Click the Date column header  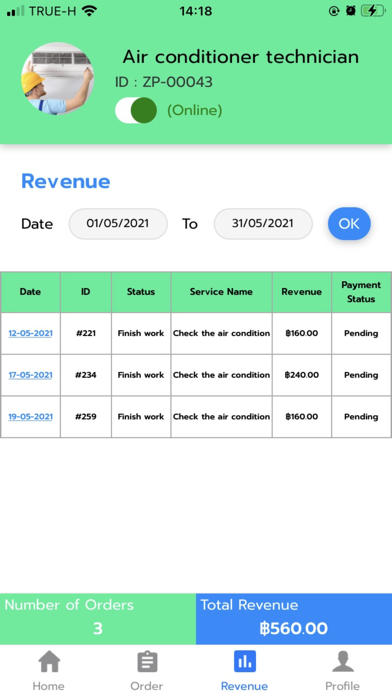click(x=30, y=292)
